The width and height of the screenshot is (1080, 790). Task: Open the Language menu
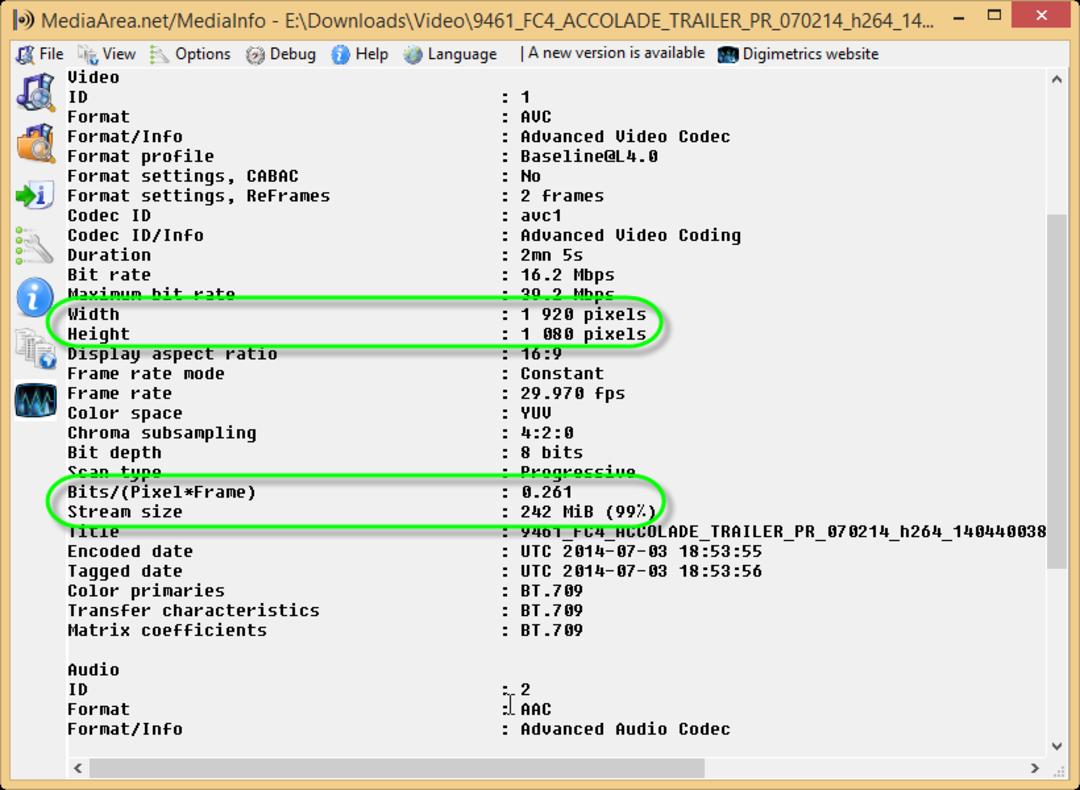click(x=450, y=54)
